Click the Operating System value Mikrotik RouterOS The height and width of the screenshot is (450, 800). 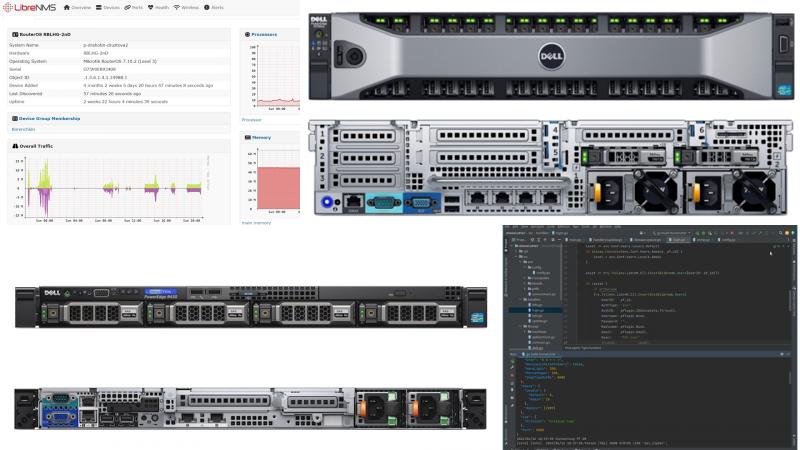(120, 61)
